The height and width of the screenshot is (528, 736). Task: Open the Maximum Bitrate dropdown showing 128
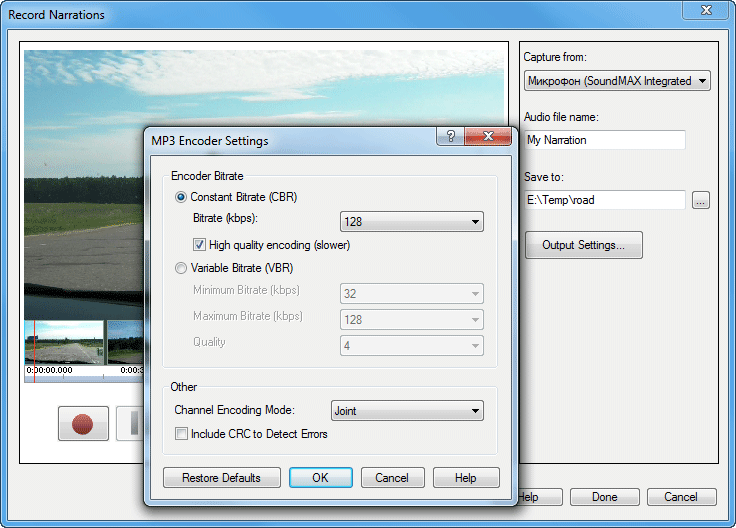(x=412, y=320)
